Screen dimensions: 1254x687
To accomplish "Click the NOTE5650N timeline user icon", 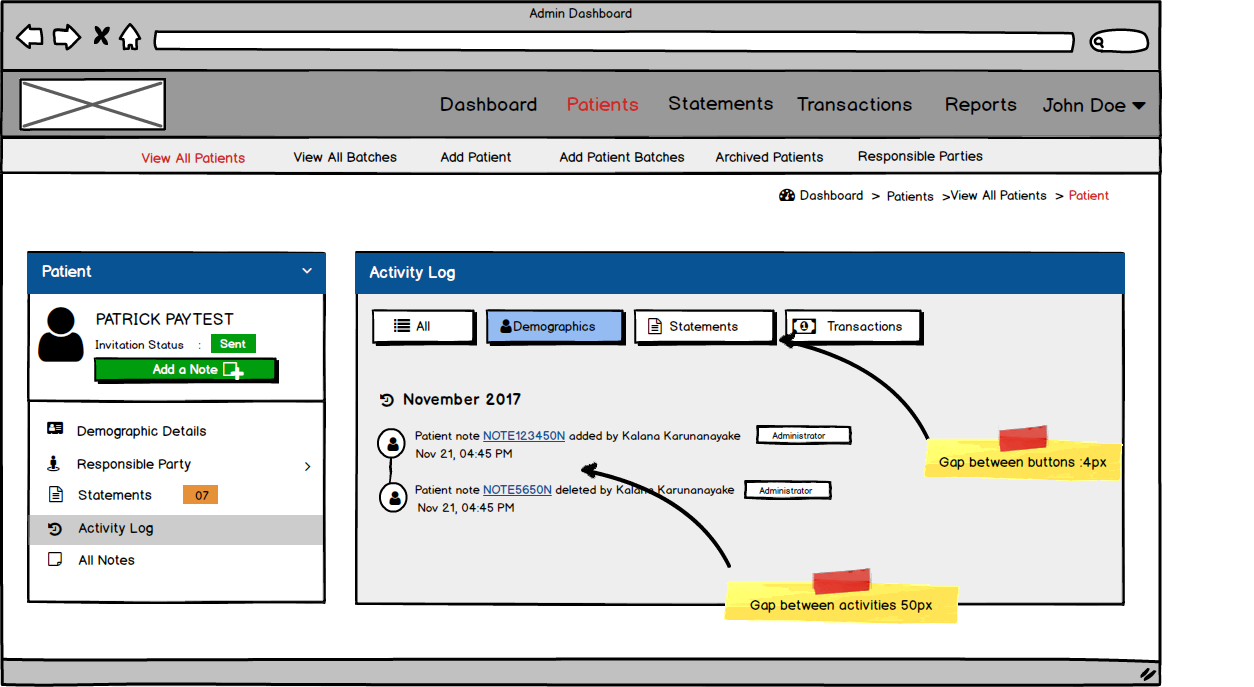I will tap(395, 497).
